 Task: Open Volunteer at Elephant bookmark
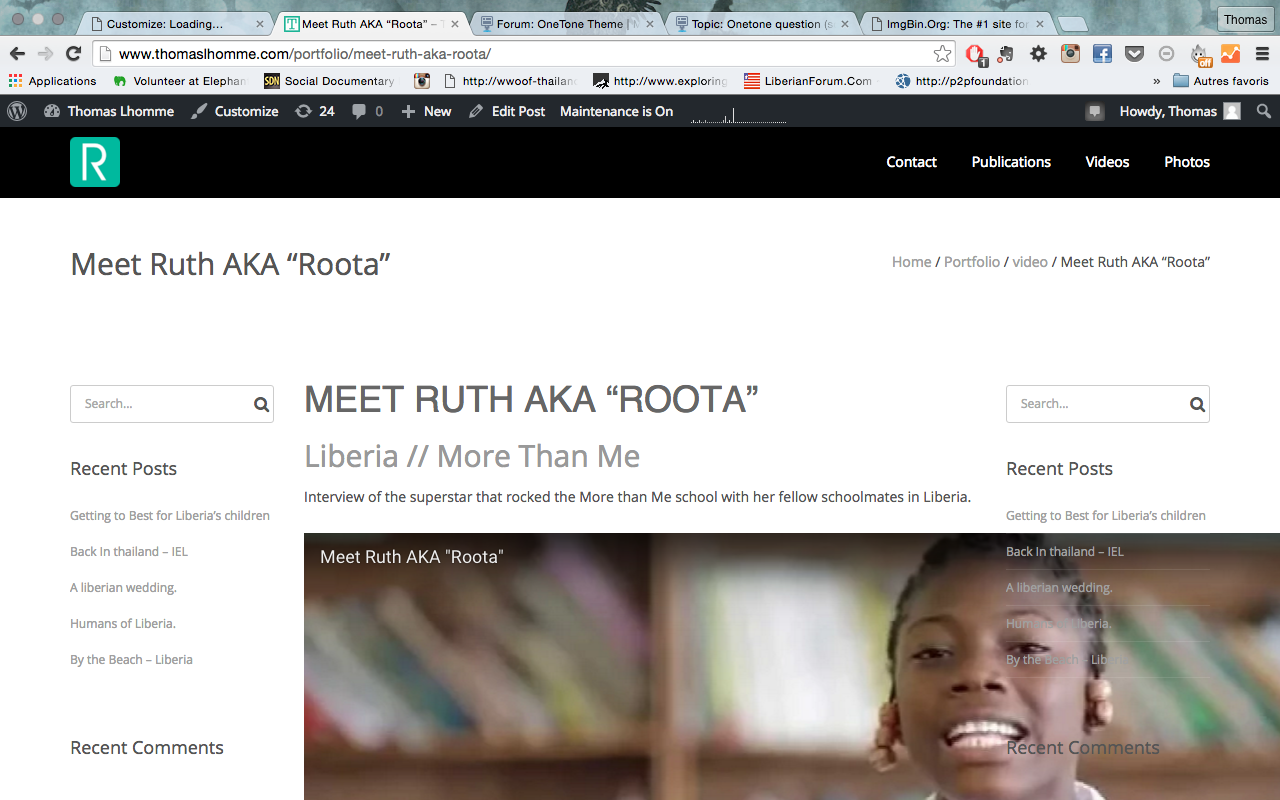(x=180, y=81)
